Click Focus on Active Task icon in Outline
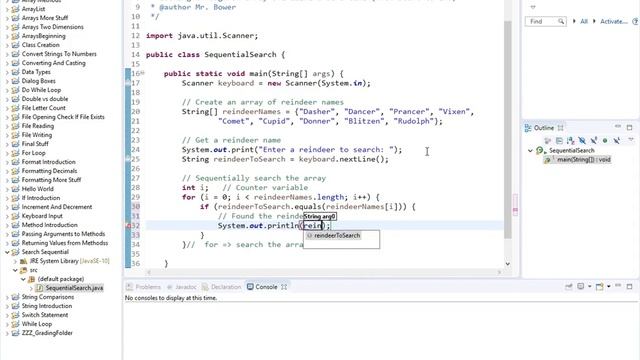The image size is (640, 360). tap(548, 141)
